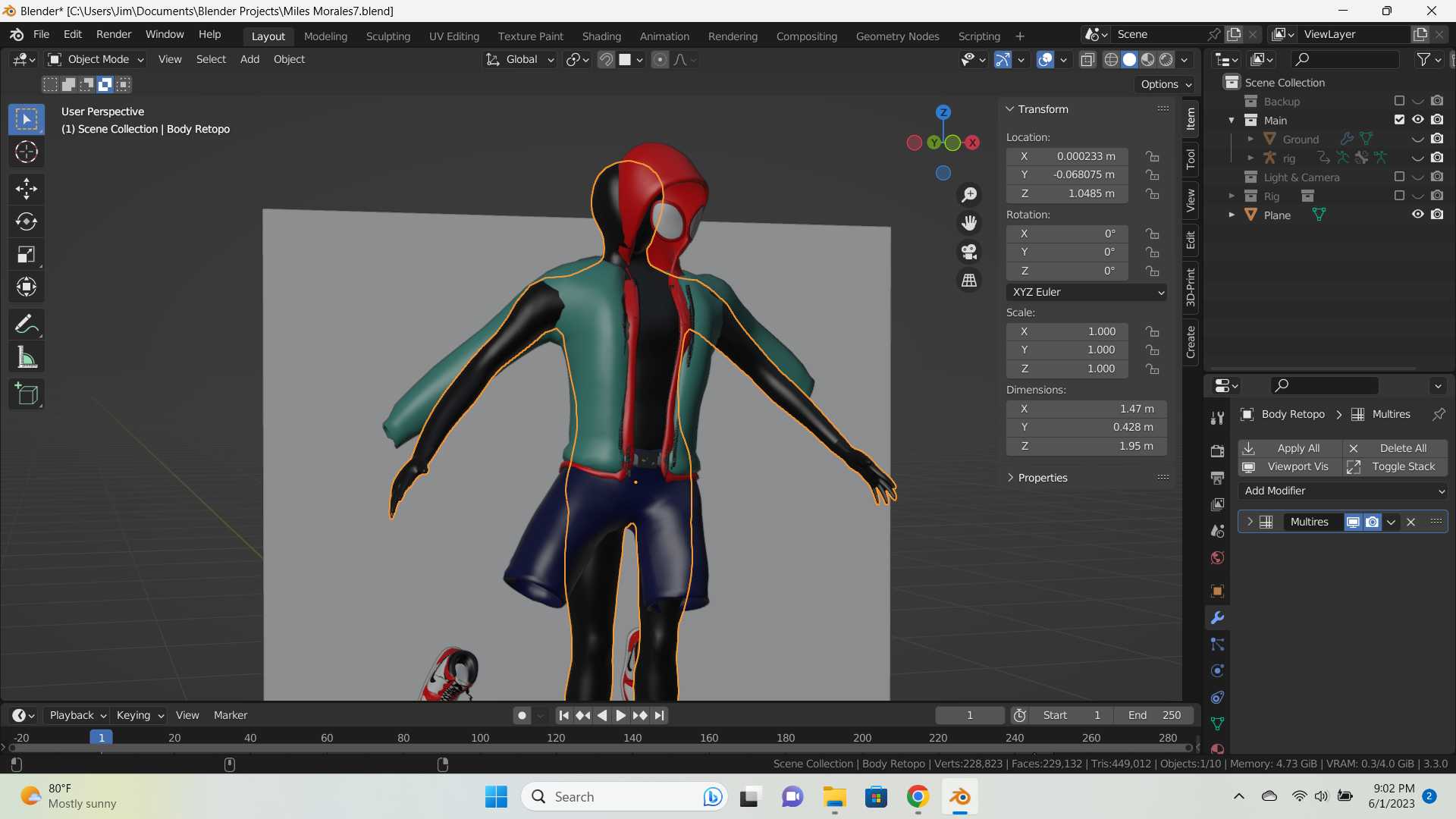
Task: Toggle the Multires render camera visibility
Action: pyautogui.click(x=1373, y=522)
